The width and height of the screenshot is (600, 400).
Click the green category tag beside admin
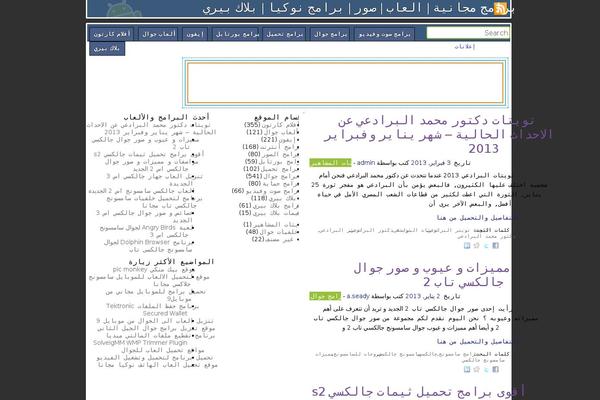tap(330, 163)
